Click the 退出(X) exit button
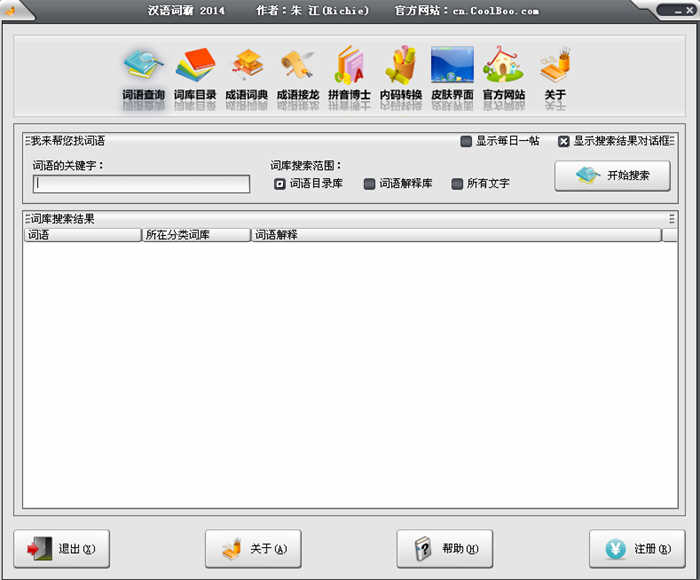The image size is (700, 580). coord(62,549)
